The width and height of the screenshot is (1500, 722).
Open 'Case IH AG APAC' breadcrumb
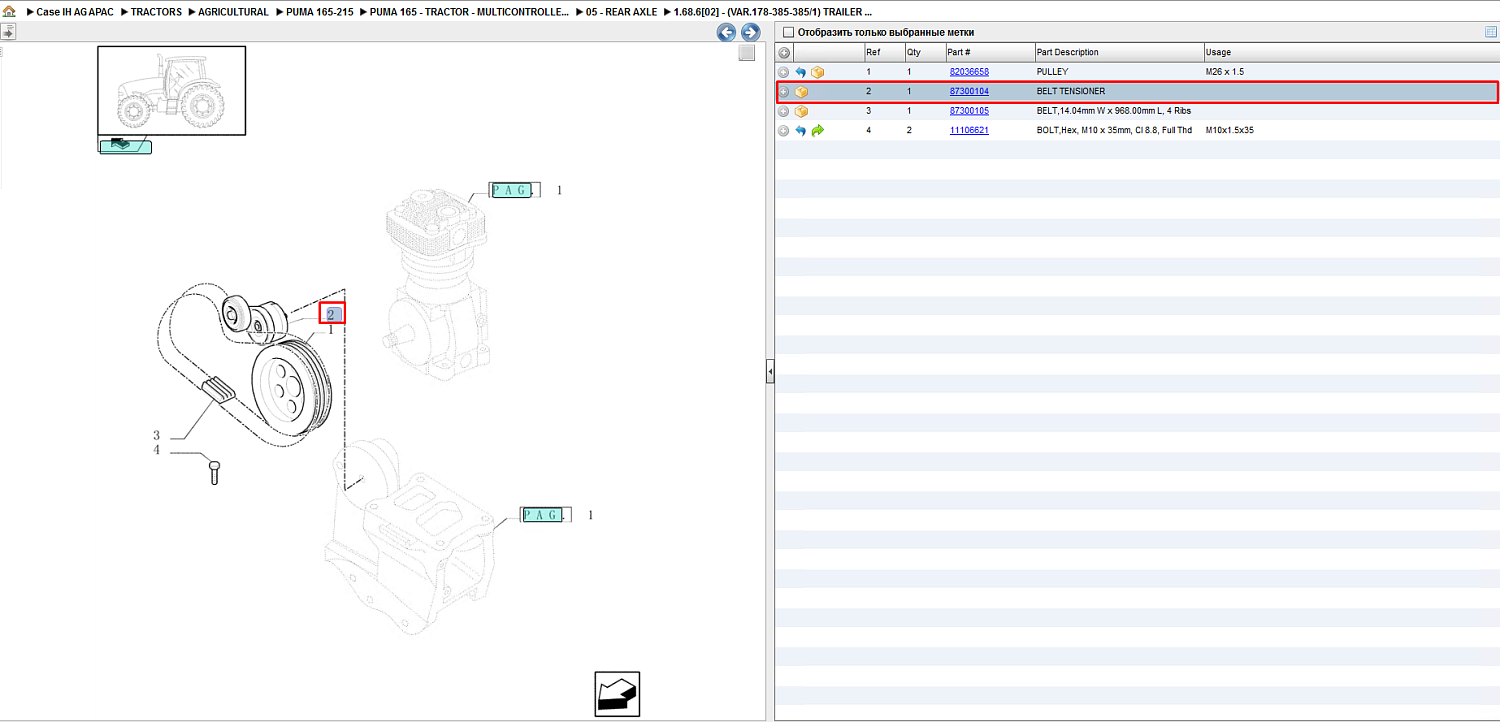pos(75,12)
